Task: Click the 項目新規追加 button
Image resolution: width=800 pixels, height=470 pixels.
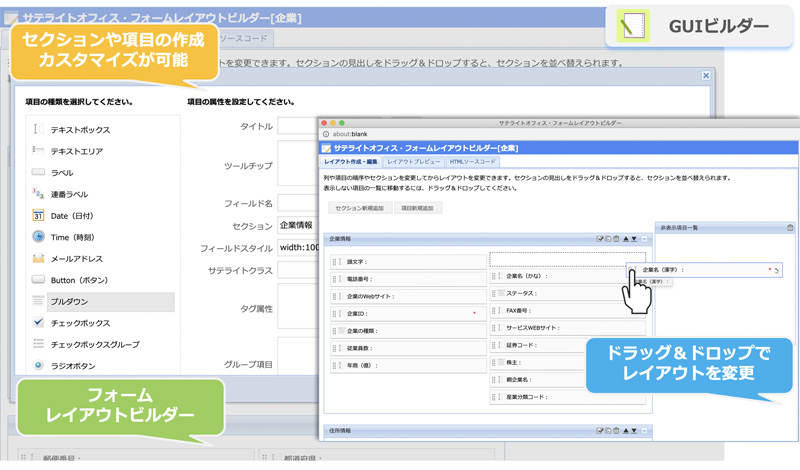Action: point(417,208)
